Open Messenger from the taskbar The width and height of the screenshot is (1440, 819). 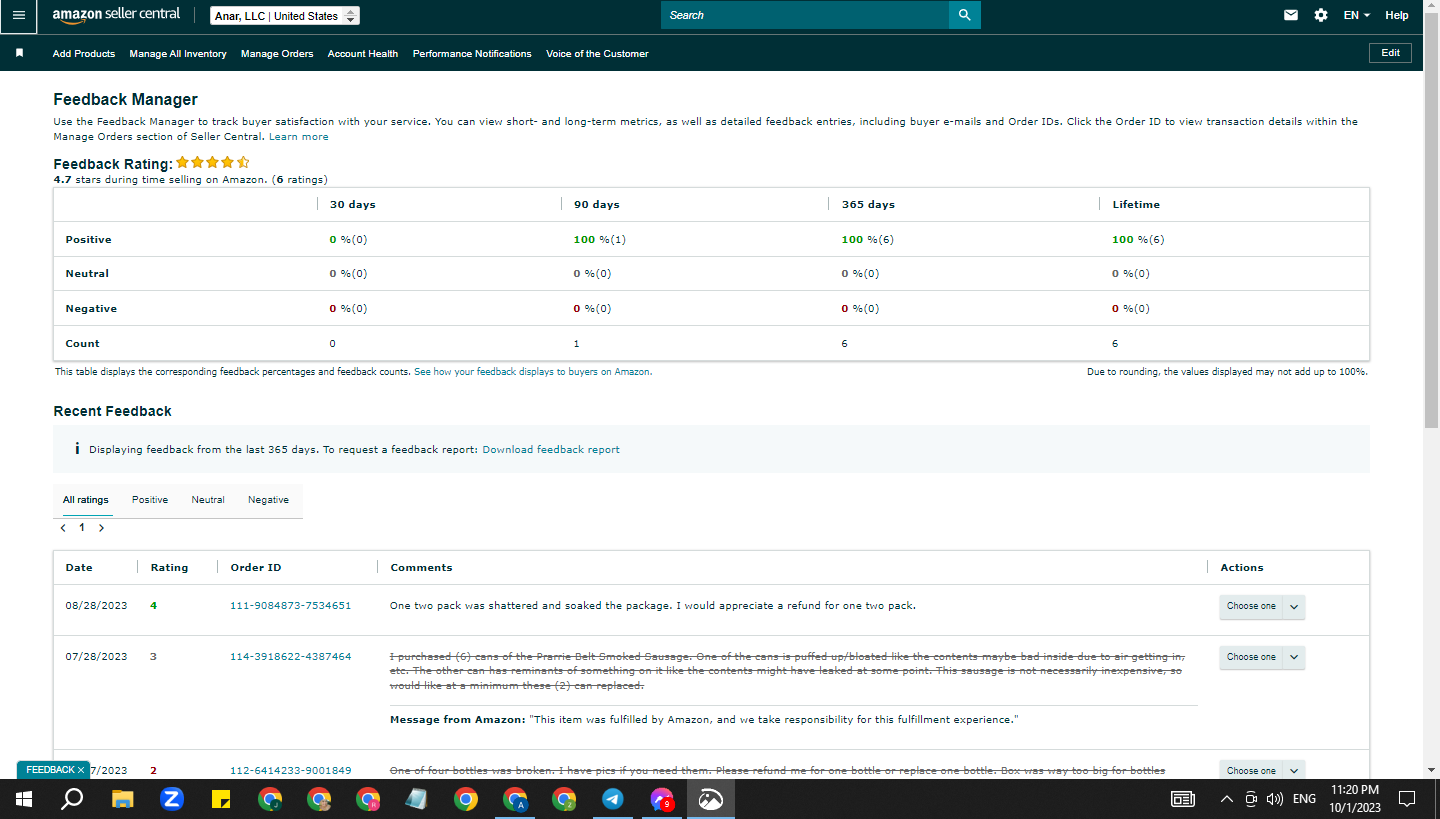662,799
